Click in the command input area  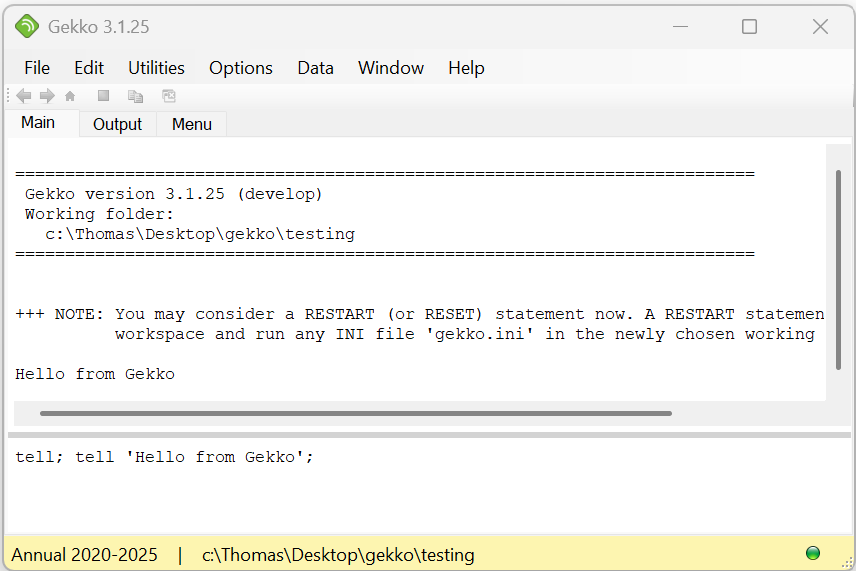[420, 490]
